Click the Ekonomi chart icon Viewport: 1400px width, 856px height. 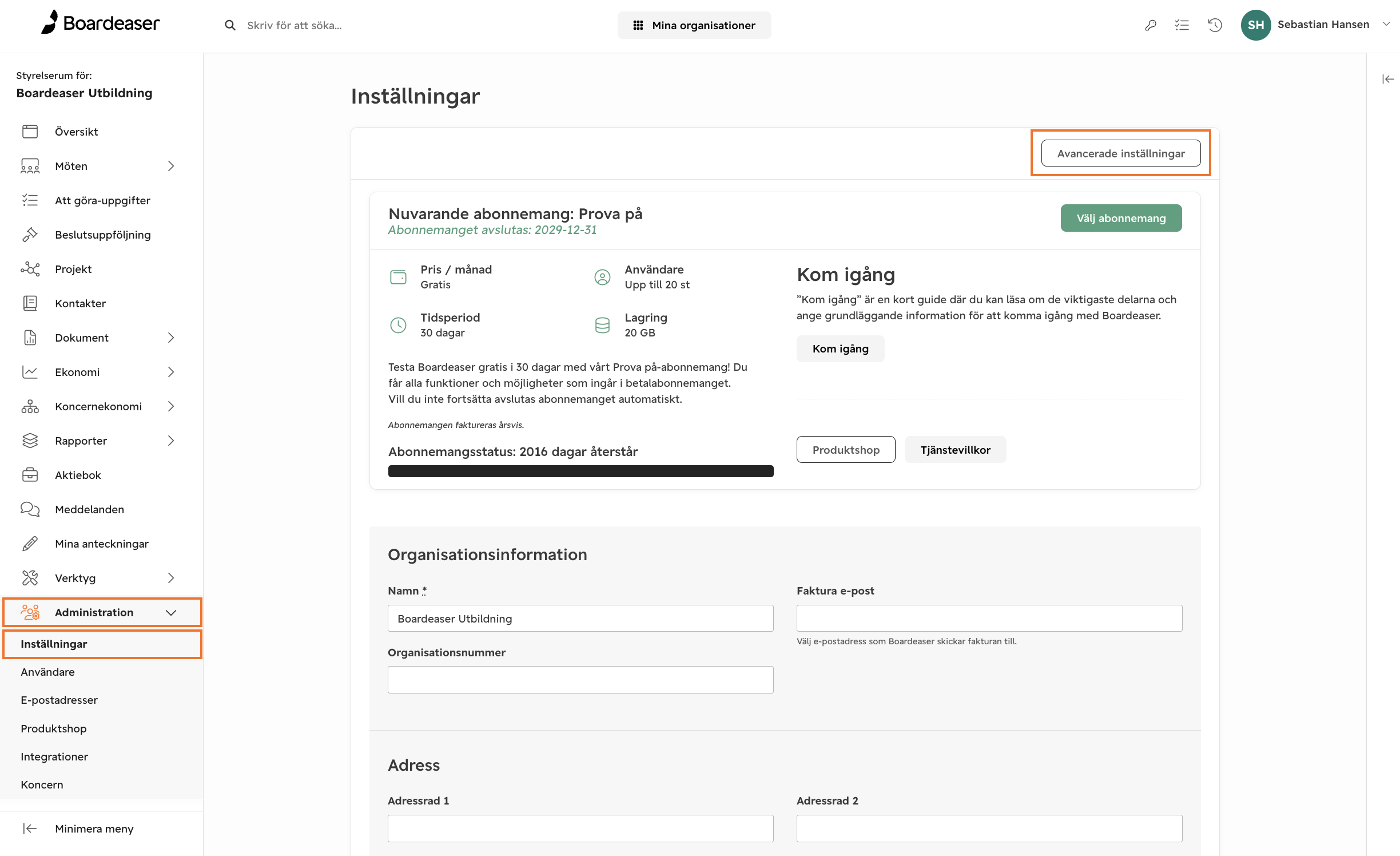(x=30, y=372)
